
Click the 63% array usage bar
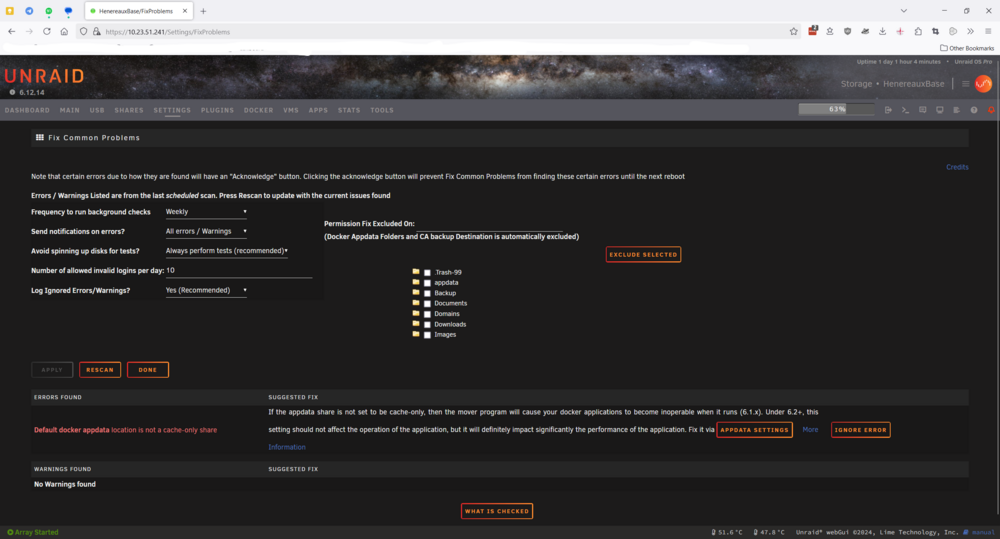pyautogui.click(x=836, y=110)
